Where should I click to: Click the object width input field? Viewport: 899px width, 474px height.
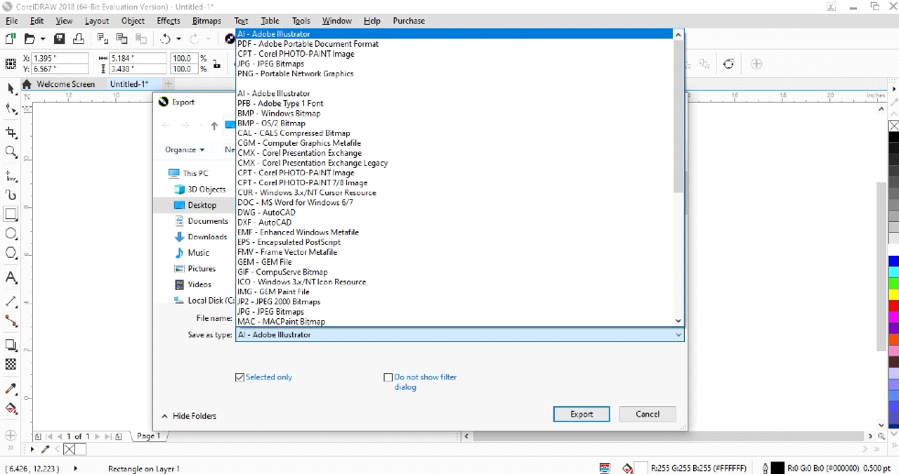pos(138,58)
